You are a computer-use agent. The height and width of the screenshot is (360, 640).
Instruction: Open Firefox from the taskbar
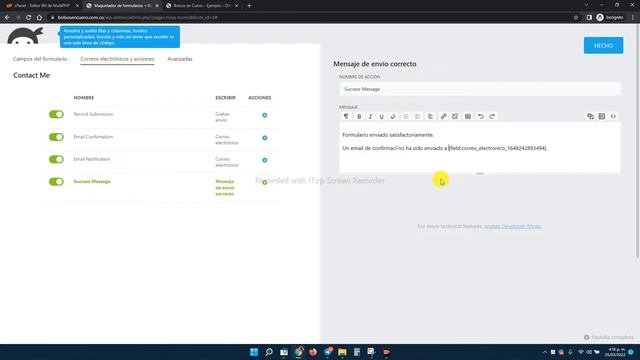313,352
